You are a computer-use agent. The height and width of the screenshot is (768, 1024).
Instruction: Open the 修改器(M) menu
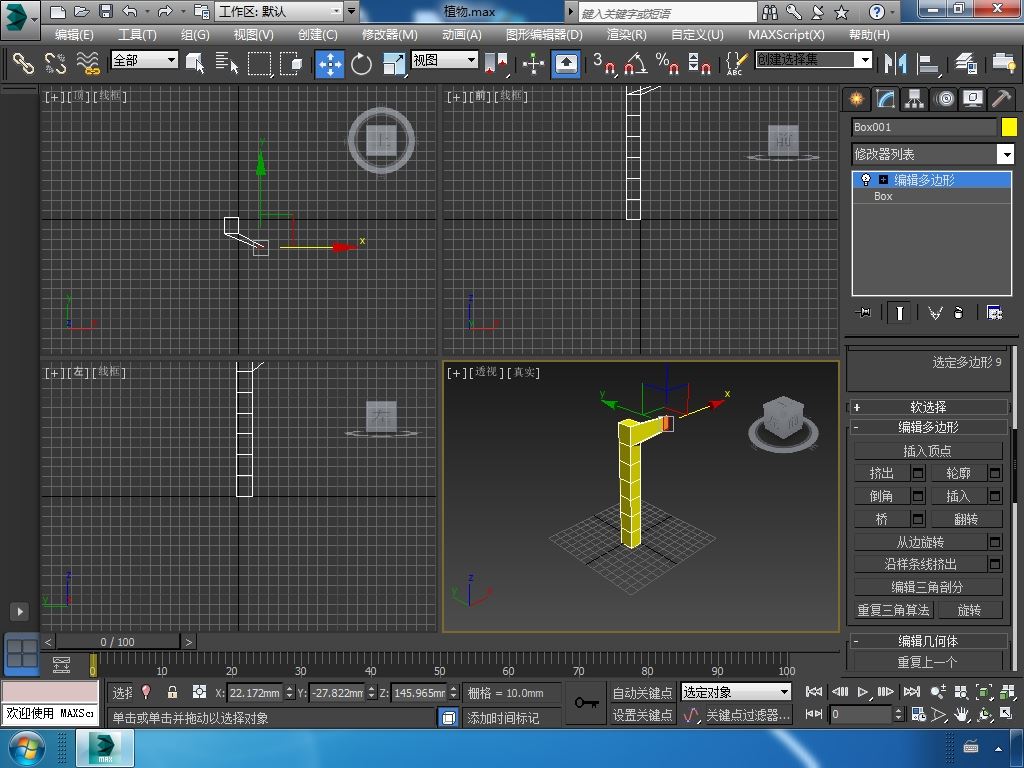[389, 34]
